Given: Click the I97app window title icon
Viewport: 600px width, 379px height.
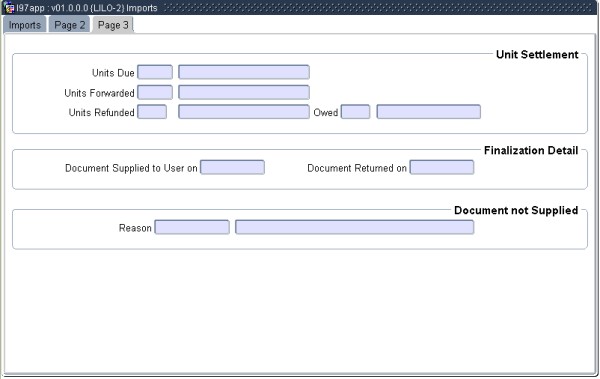Looking at the screenshot, I should (9, 8).
